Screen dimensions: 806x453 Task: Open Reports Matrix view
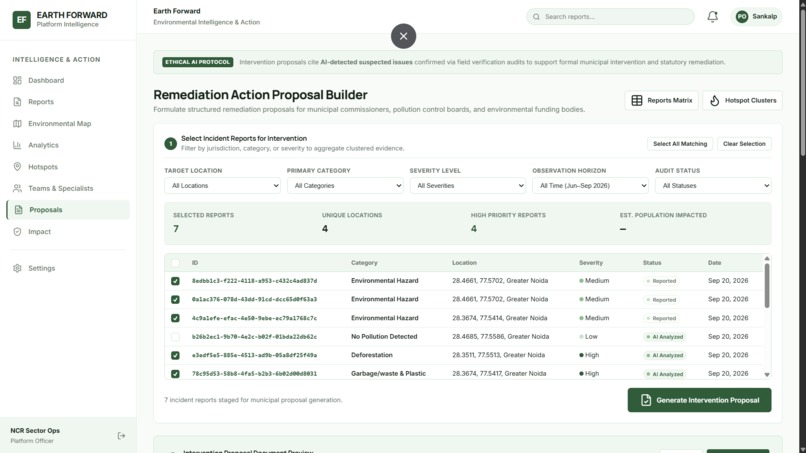coord(662,100)
